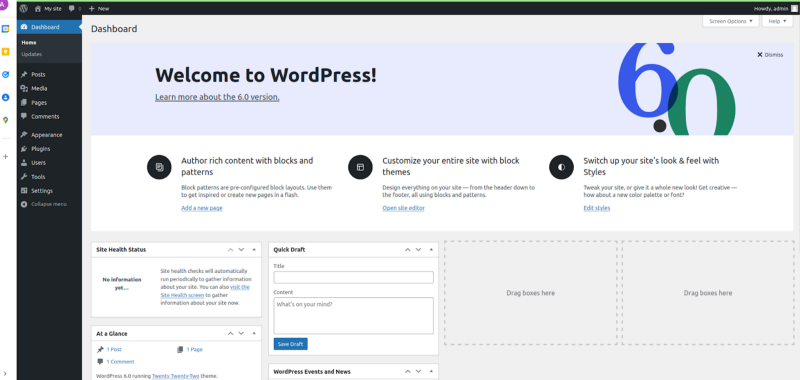Click the Open site editor link
Viewport: 800px width, 380px height.
[x=403, y=208]
